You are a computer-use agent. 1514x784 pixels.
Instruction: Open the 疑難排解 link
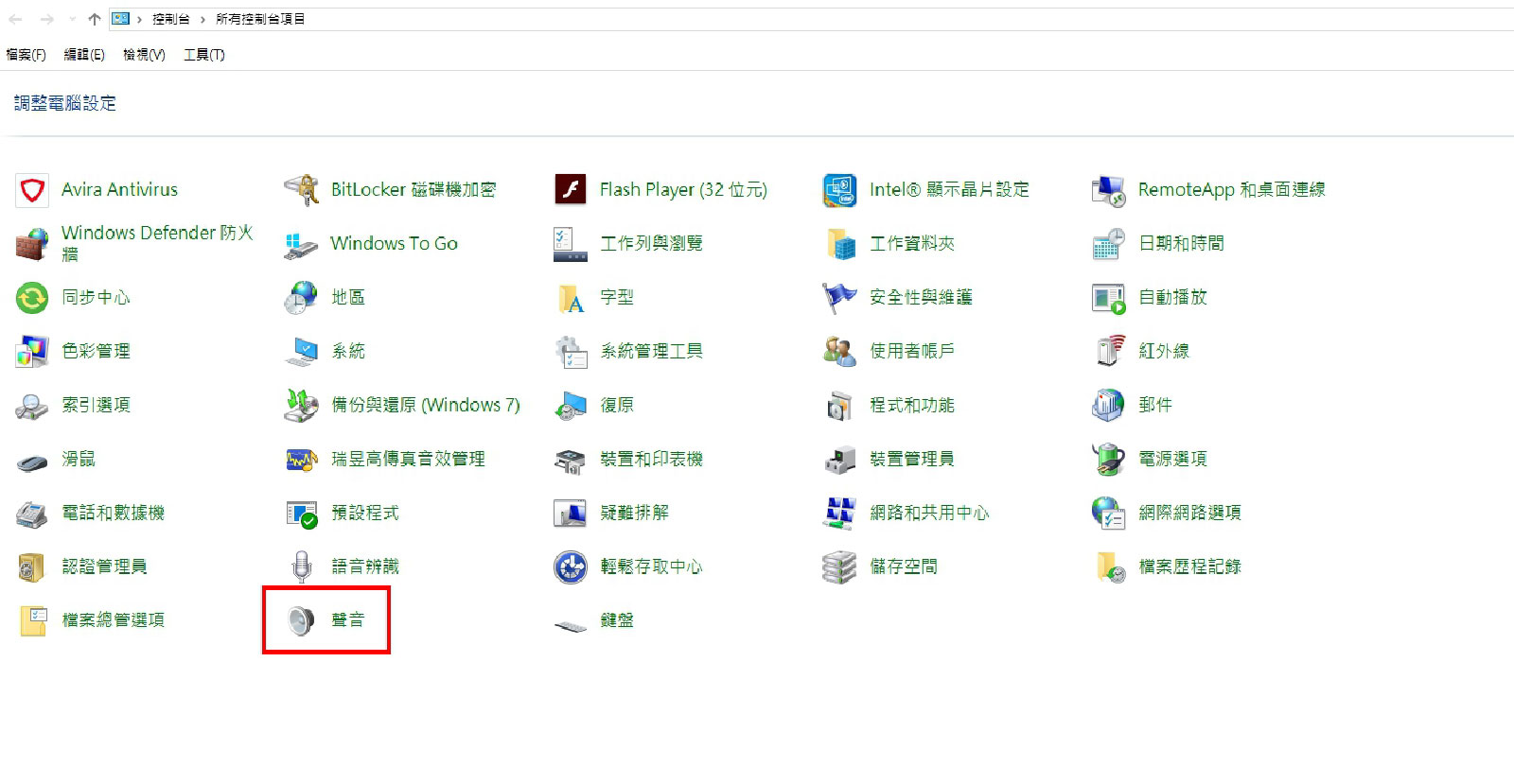(x=634, y=513)
